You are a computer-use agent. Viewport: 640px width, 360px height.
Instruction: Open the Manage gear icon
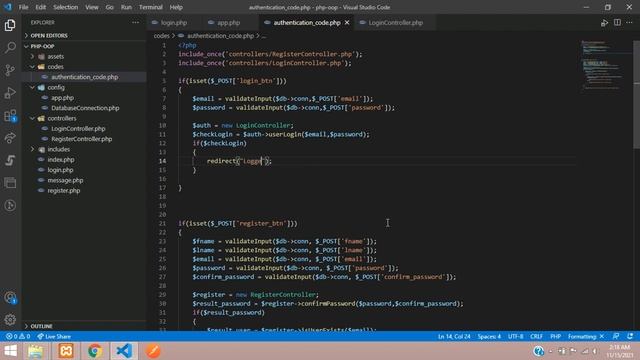pyautogui.click(x=10, y=320)
